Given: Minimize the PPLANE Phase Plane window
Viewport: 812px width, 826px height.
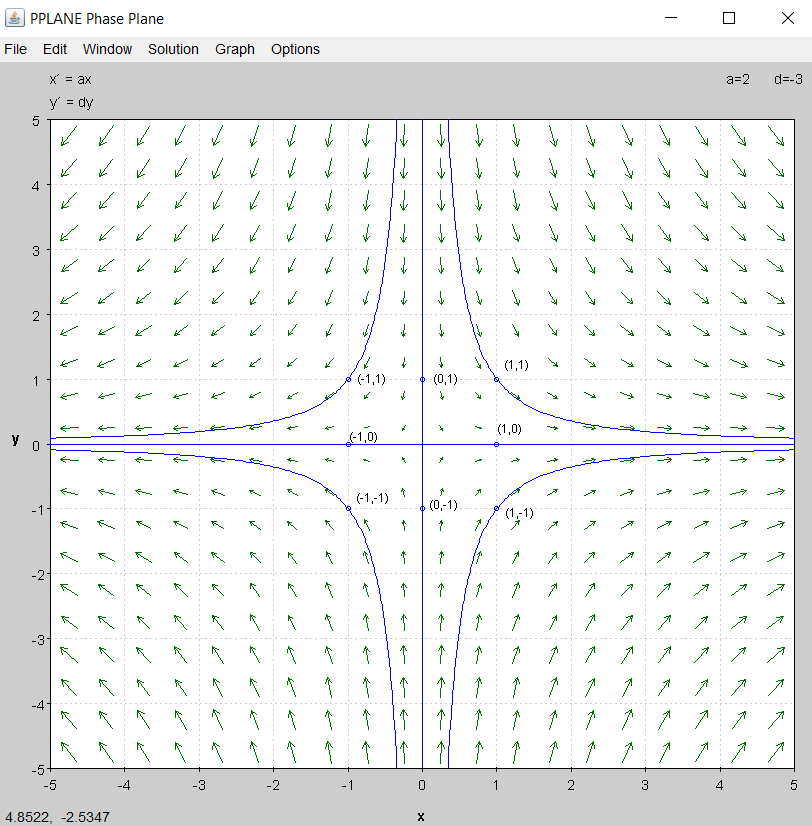Looking at the screenshot, I should pos(670,18).
